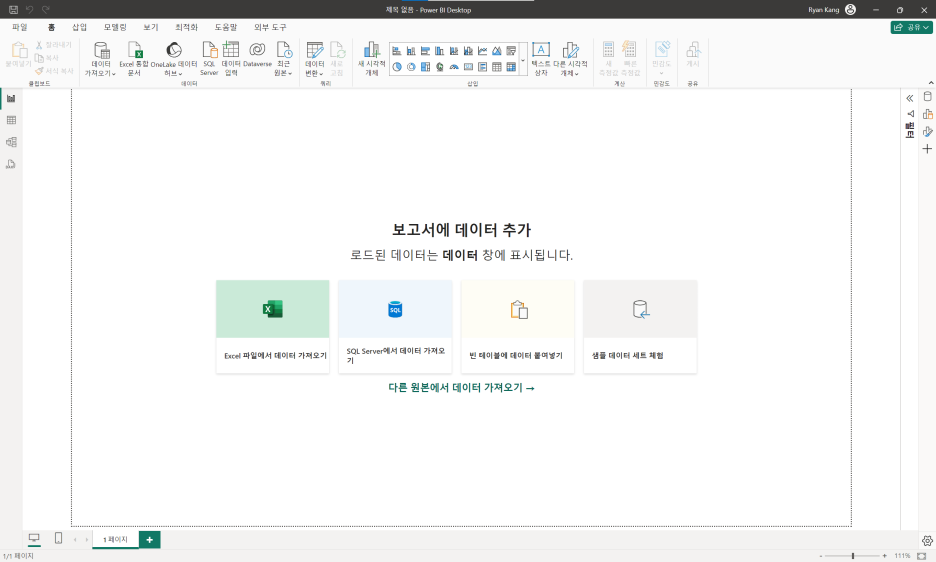Screen dimensions: 936x562
Task: Select the area chart visual
Action: pyautogui.click(x=497, y=51)
